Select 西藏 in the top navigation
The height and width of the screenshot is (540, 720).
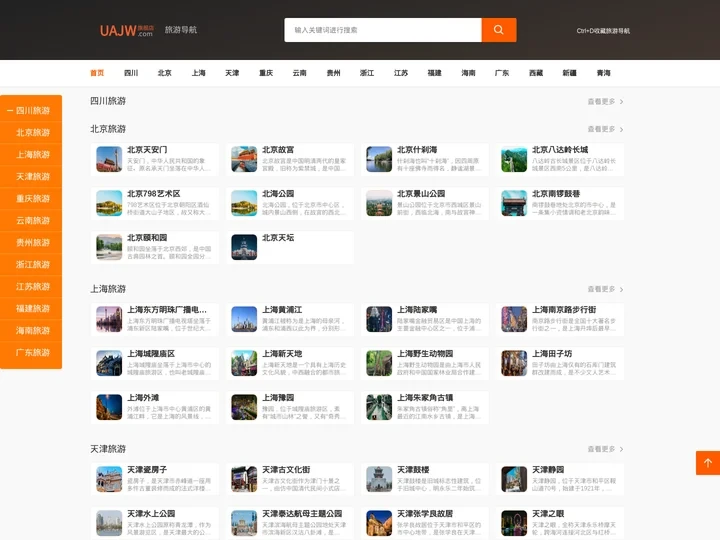tap(536, 73)
